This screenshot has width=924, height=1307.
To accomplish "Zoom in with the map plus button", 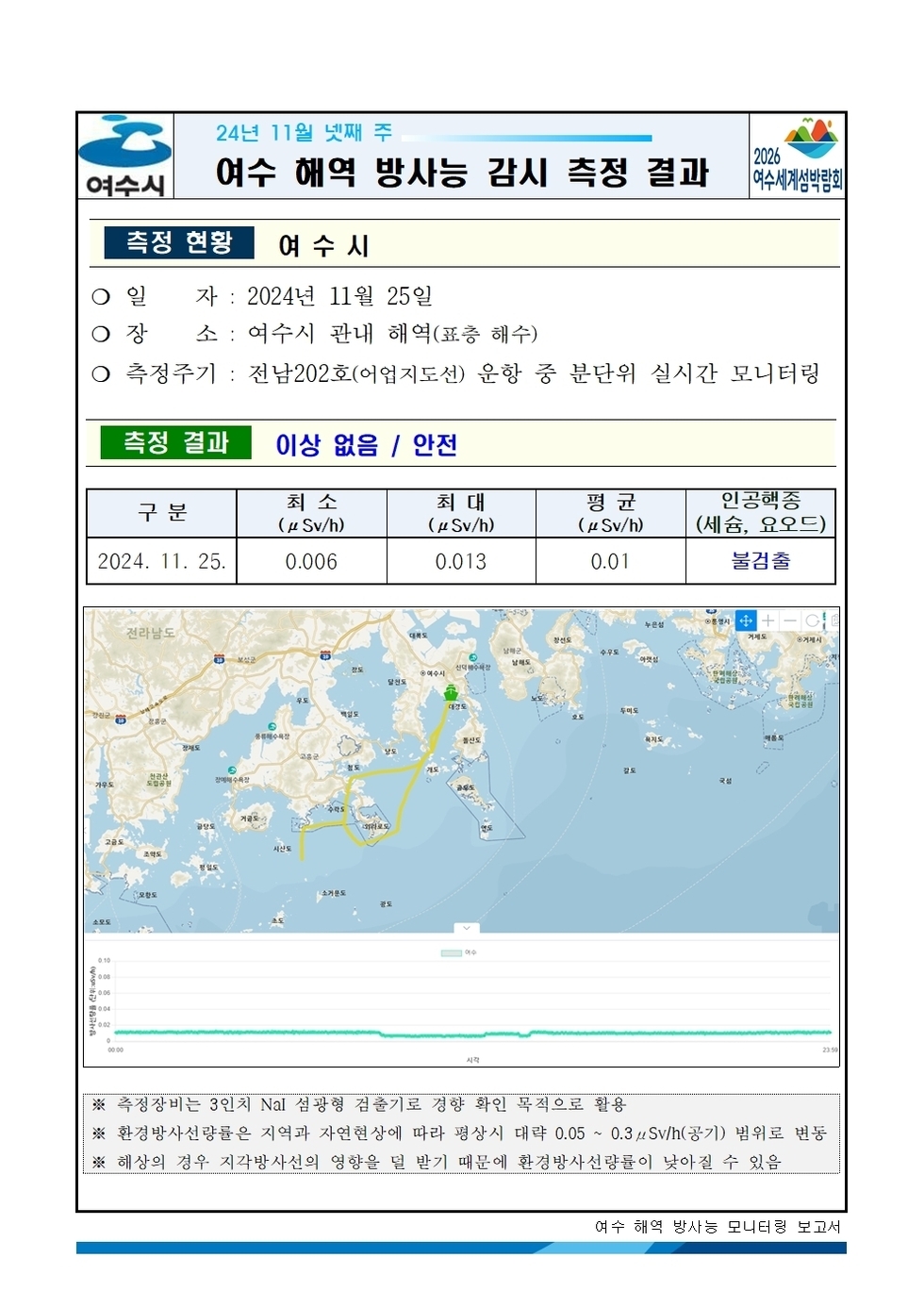I will coord(767,620).
